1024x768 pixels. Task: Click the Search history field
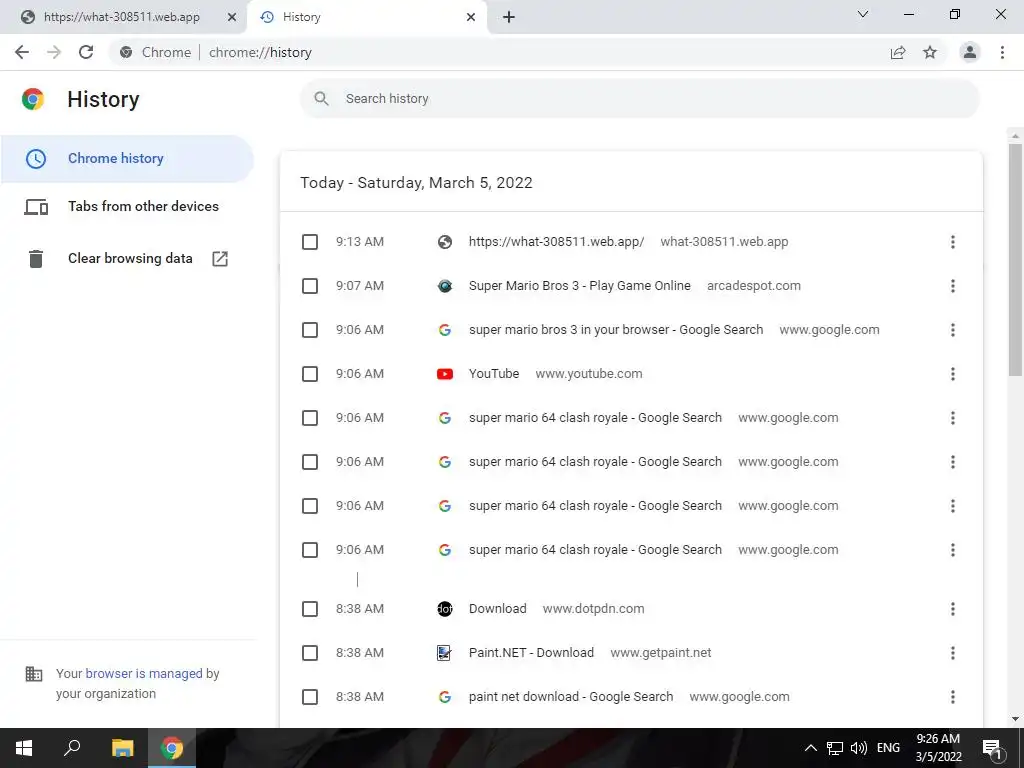tap(640, 99)
